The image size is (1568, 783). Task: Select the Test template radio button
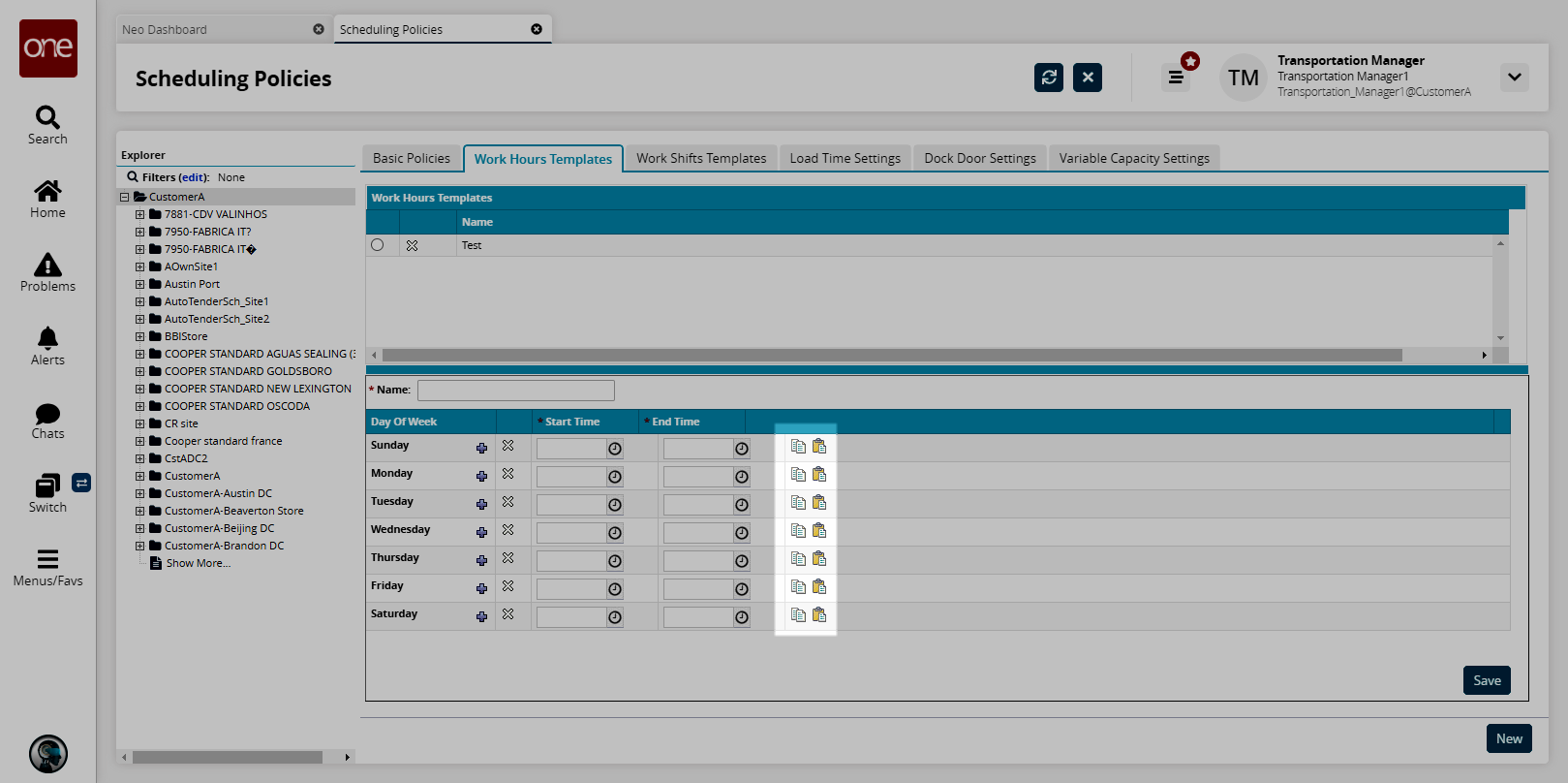(378, 245)
